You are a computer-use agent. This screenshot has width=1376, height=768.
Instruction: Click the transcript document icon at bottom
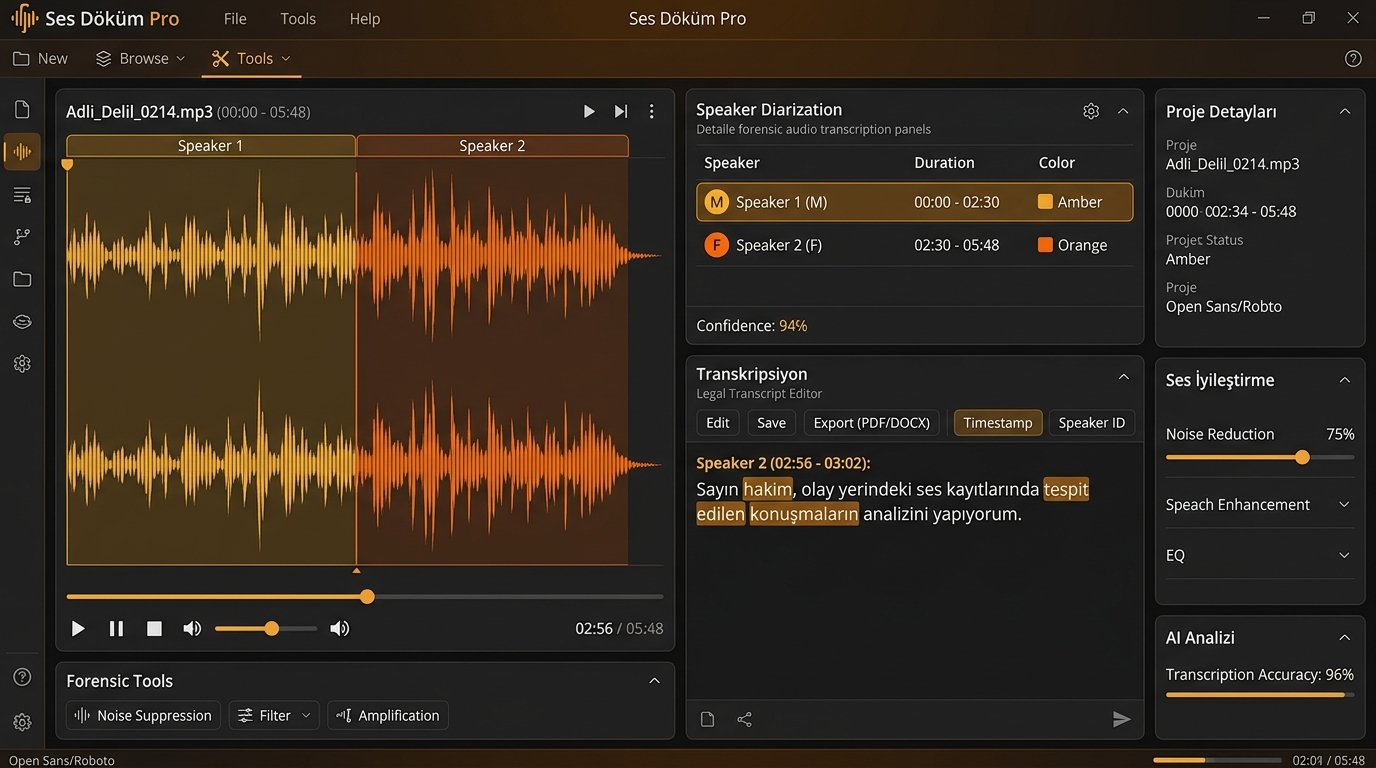coord(708,719)
